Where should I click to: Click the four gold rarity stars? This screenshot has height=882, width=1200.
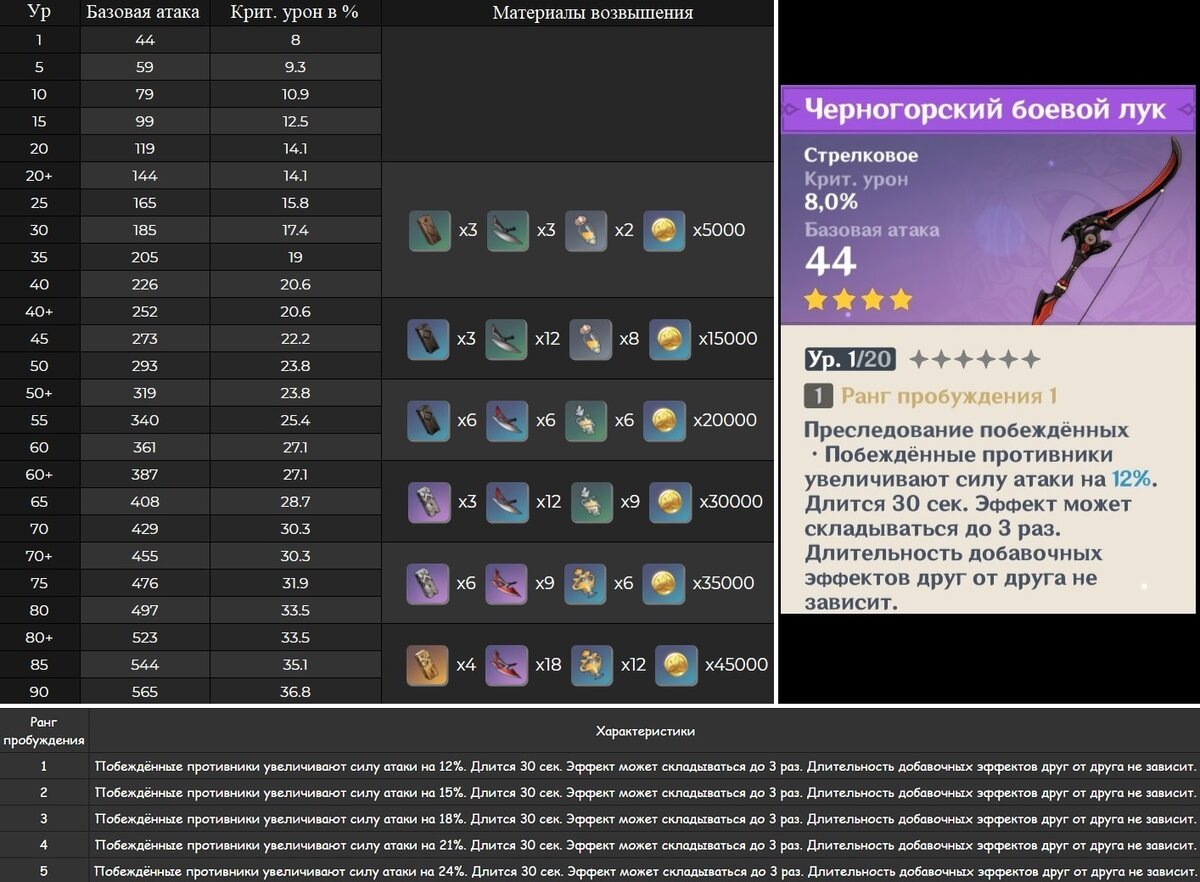(x=859, y=299)
